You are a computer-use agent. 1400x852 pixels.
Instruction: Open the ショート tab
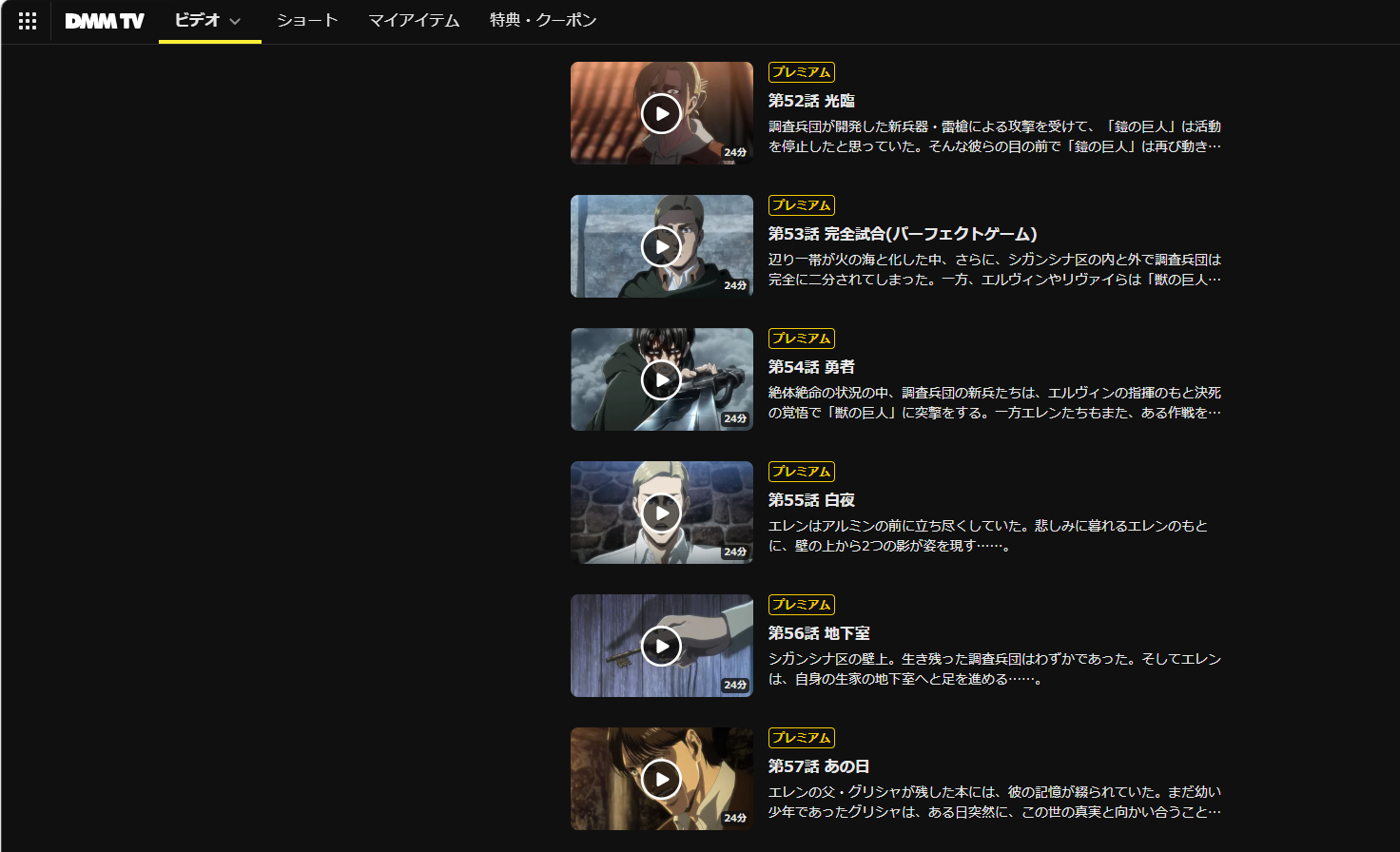[x=307, y=20]
